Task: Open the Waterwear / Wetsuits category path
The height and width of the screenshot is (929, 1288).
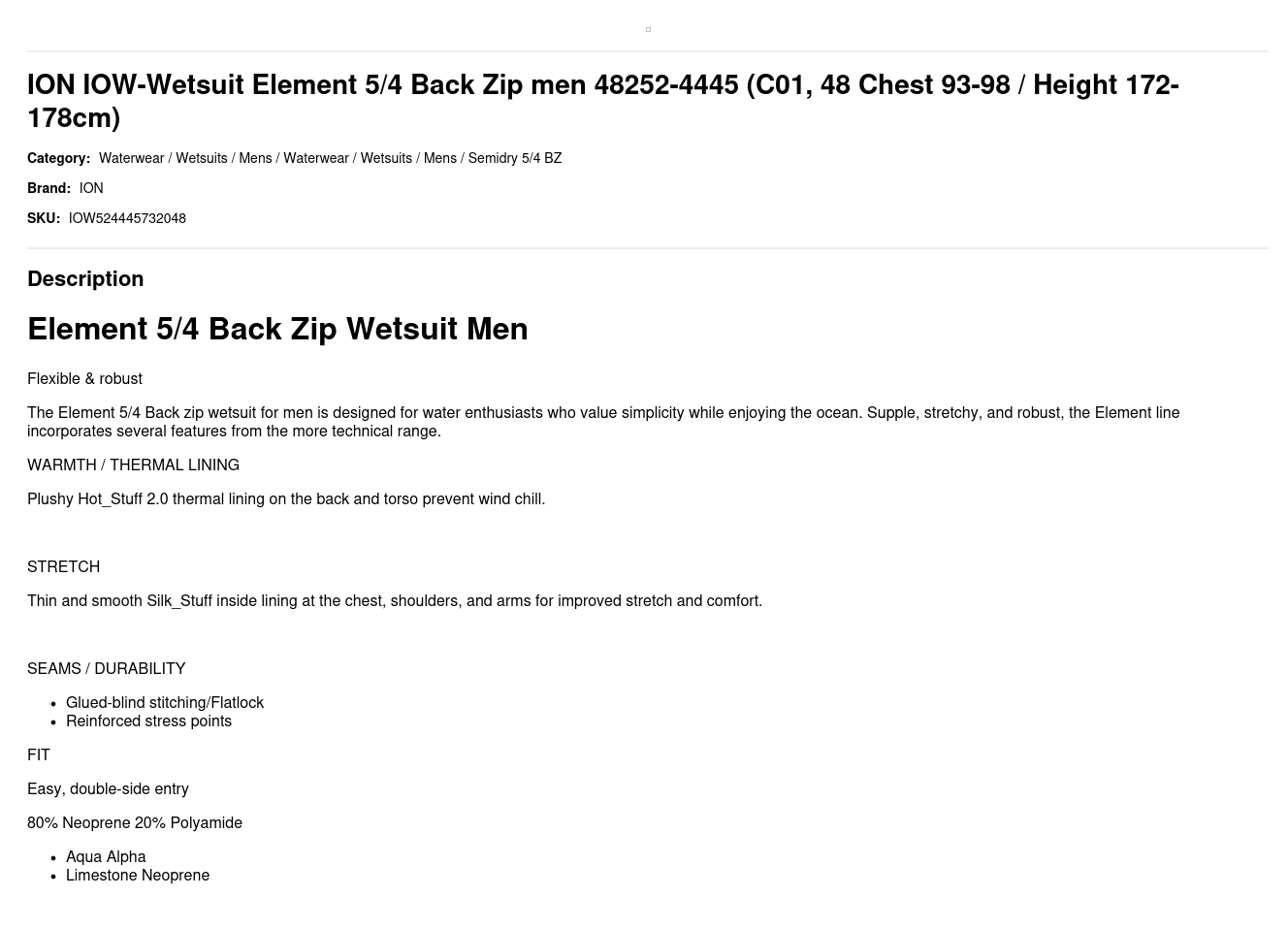Action: click(x=330, y=158)
